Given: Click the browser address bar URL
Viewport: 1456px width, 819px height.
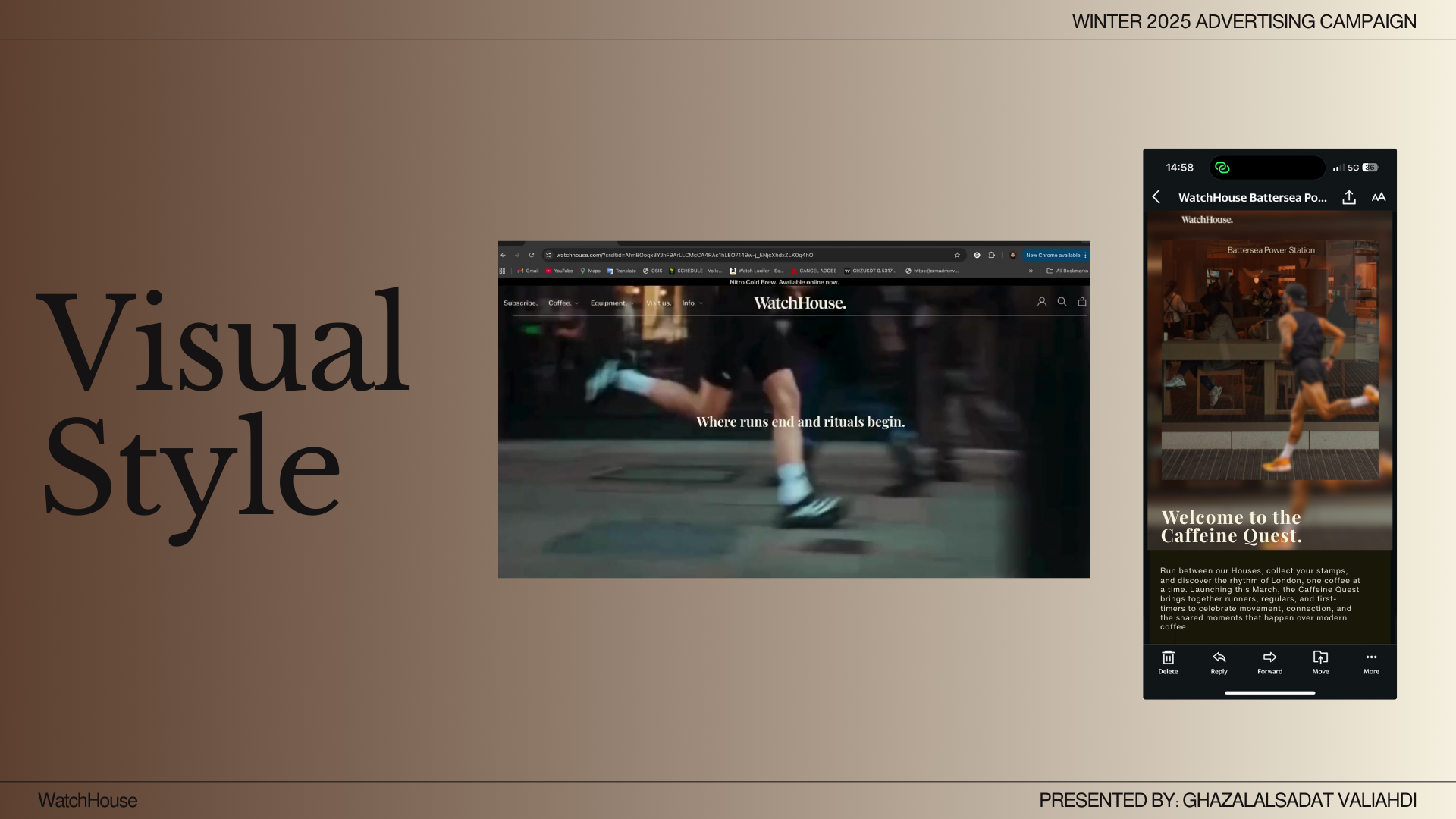Looking at the screenshot, I should (684, 256).
